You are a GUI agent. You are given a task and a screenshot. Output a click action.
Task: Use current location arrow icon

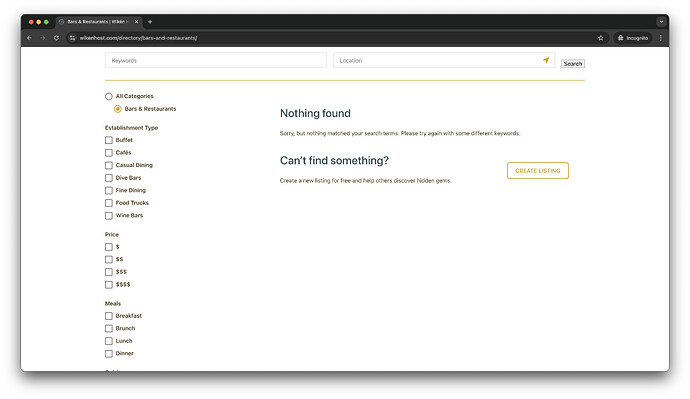pos(546,60)
